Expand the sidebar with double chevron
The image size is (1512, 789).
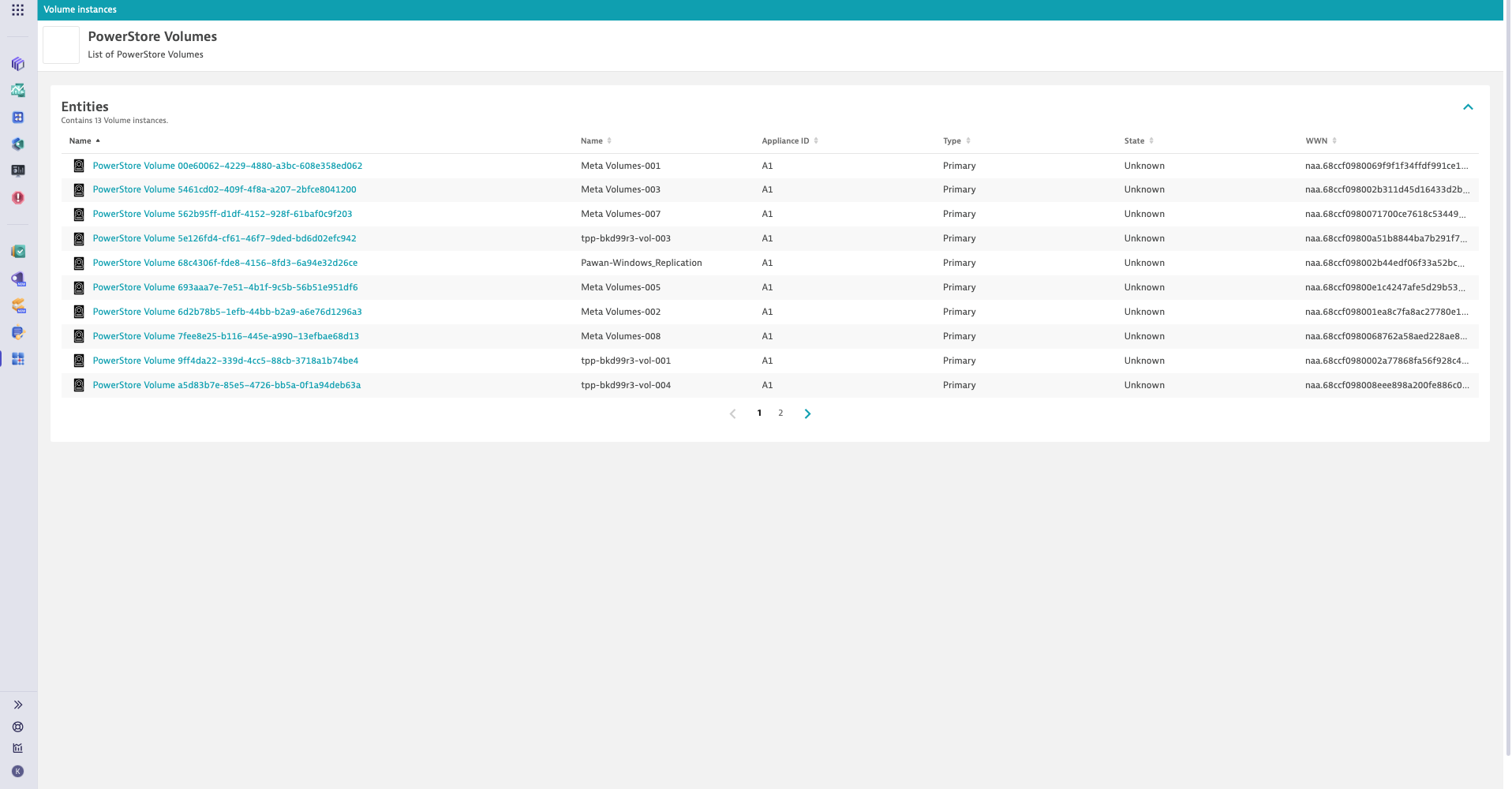point(17,705)
